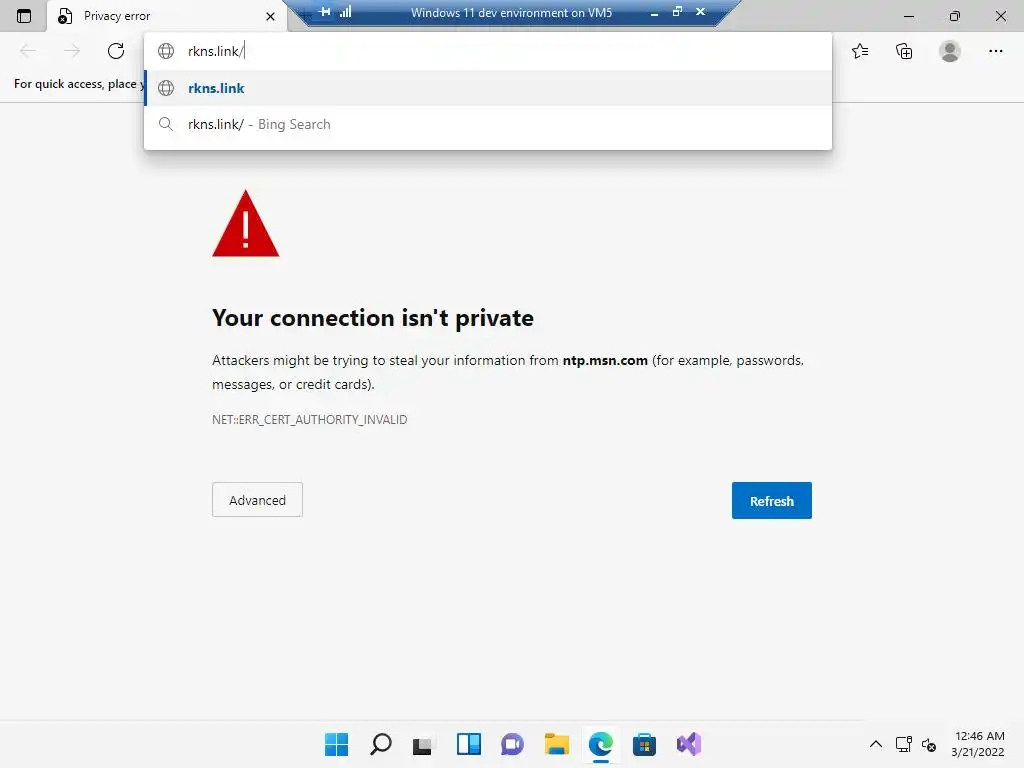Open the Favorites star icon
This screenshot has height=768, width=1024.
pos(860,51)
